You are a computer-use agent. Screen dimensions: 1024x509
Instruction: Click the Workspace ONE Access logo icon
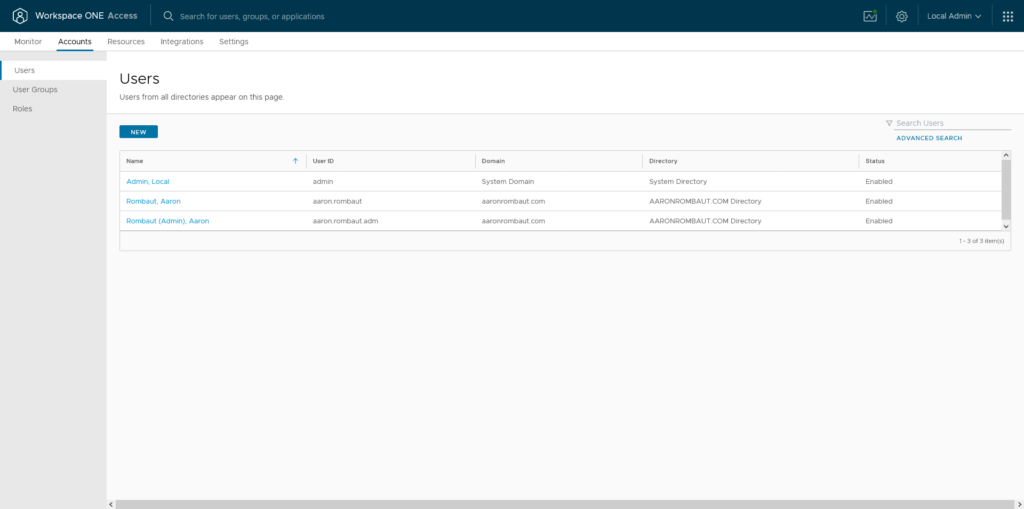(x=20, y=16)
